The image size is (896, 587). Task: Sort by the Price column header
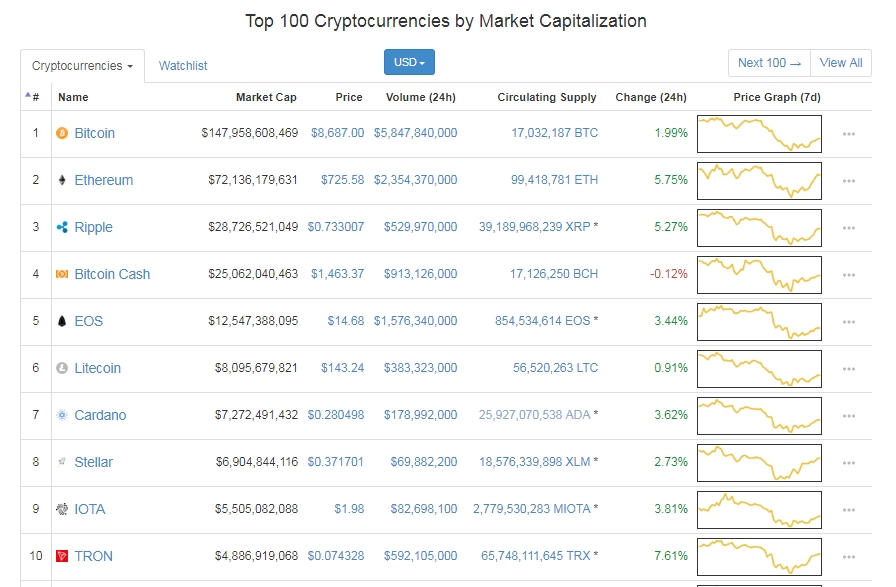click(x=349, y=97)
